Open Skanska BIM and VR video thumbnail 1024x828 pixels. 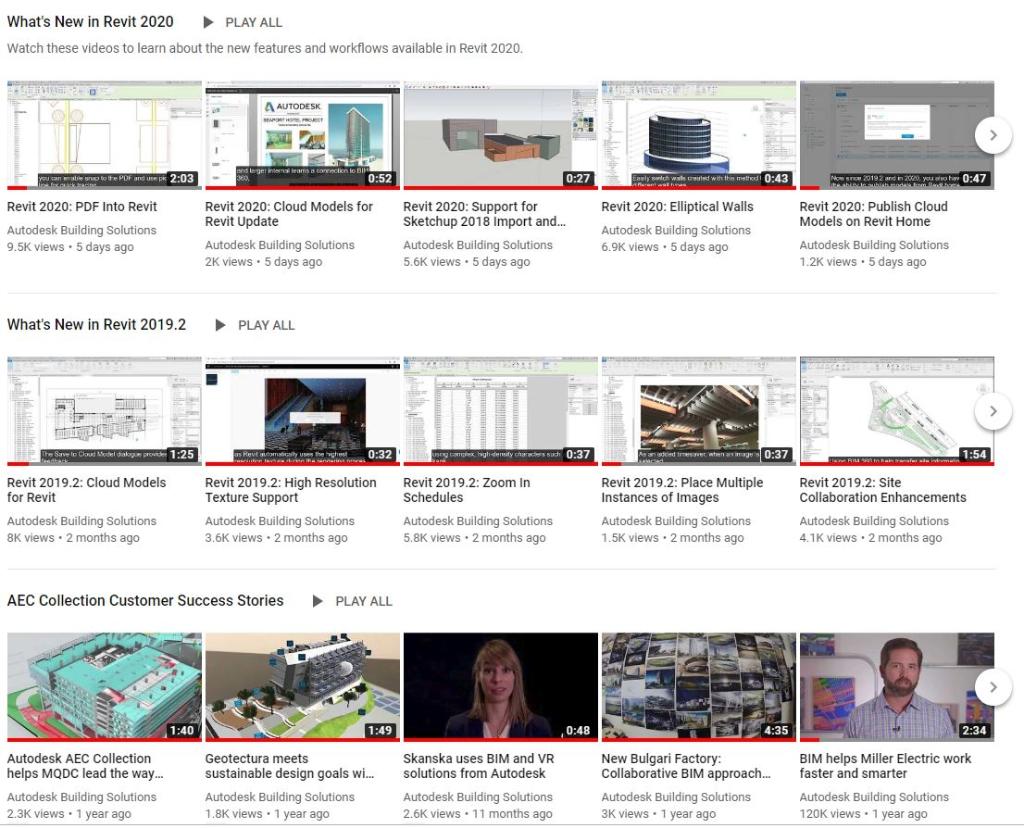pyautogui.click(x=500, y=687)
